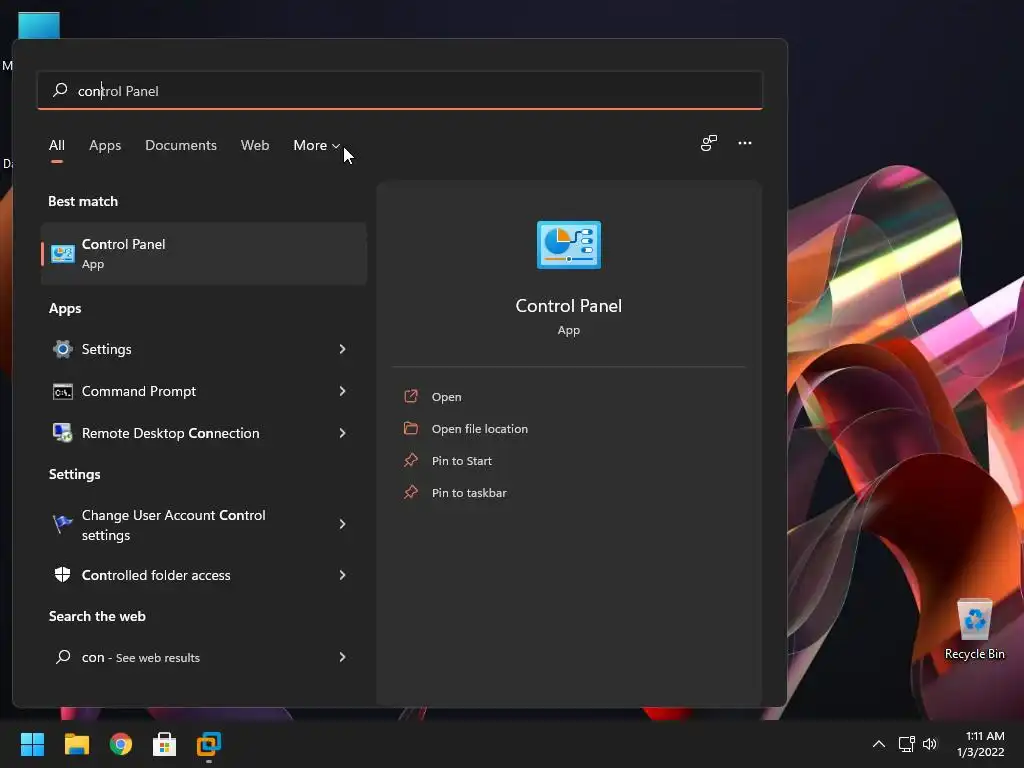Click the large Control Panel icon in preview pane

coord(569,245)
